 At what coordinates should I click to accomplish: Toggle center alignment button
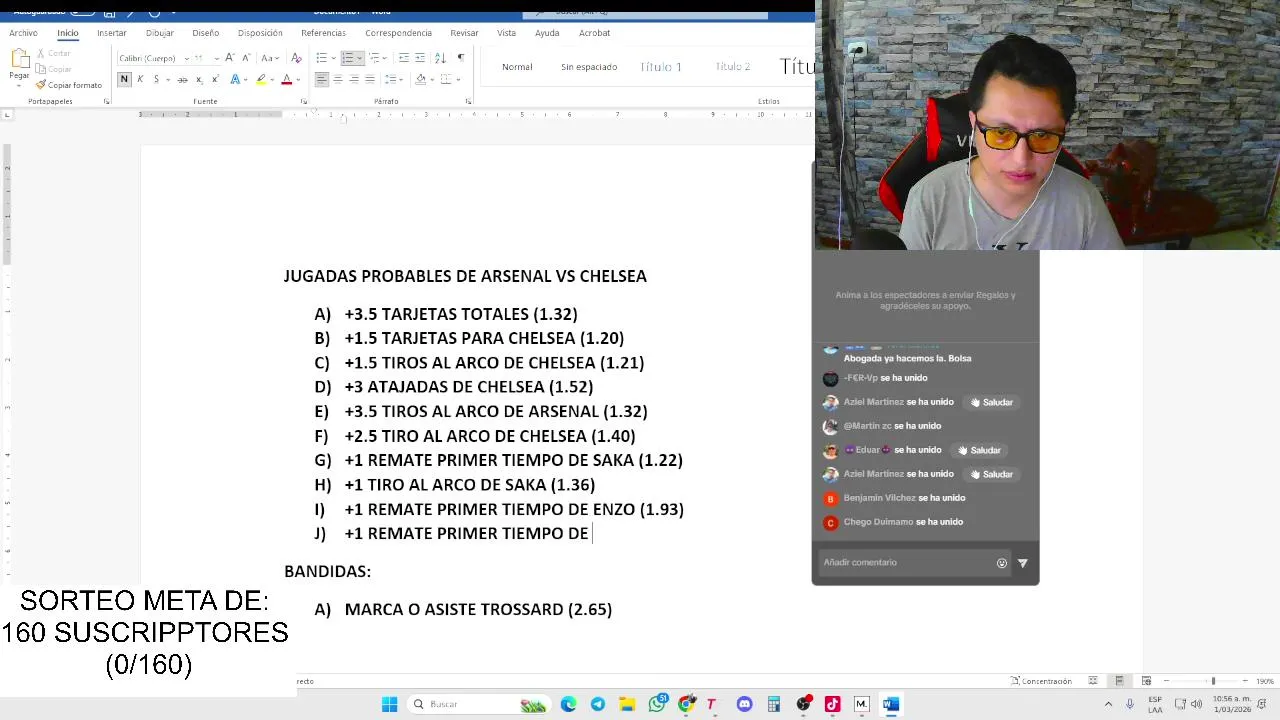pos(338,79)
